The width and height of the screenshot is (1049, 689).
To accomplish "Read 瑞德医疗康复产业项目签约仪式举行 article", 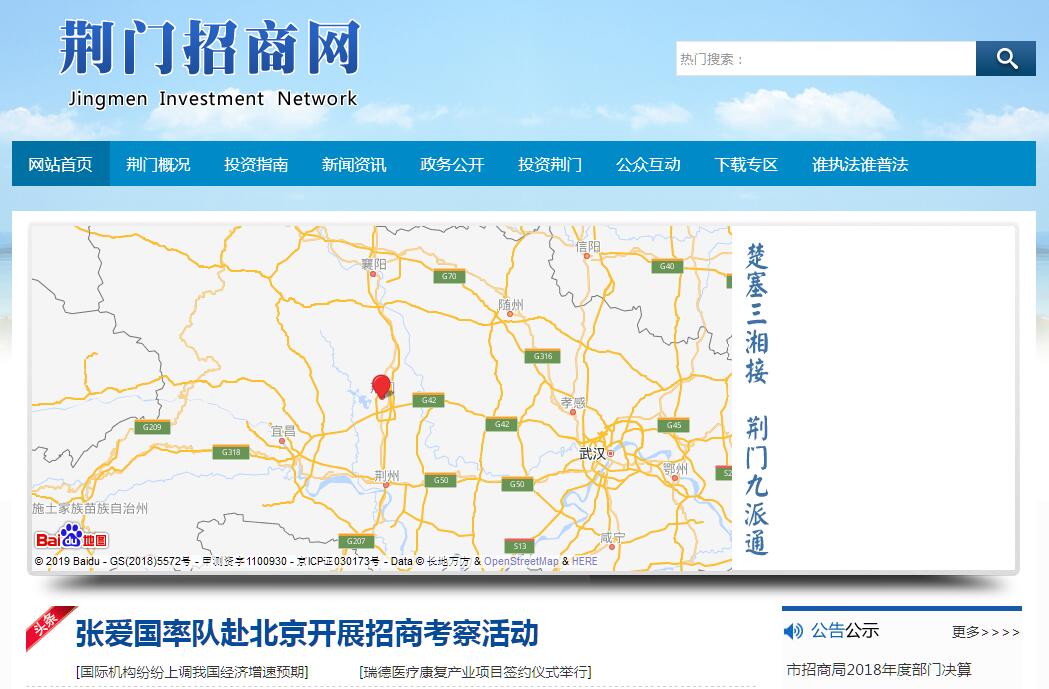I will (475, 672).
